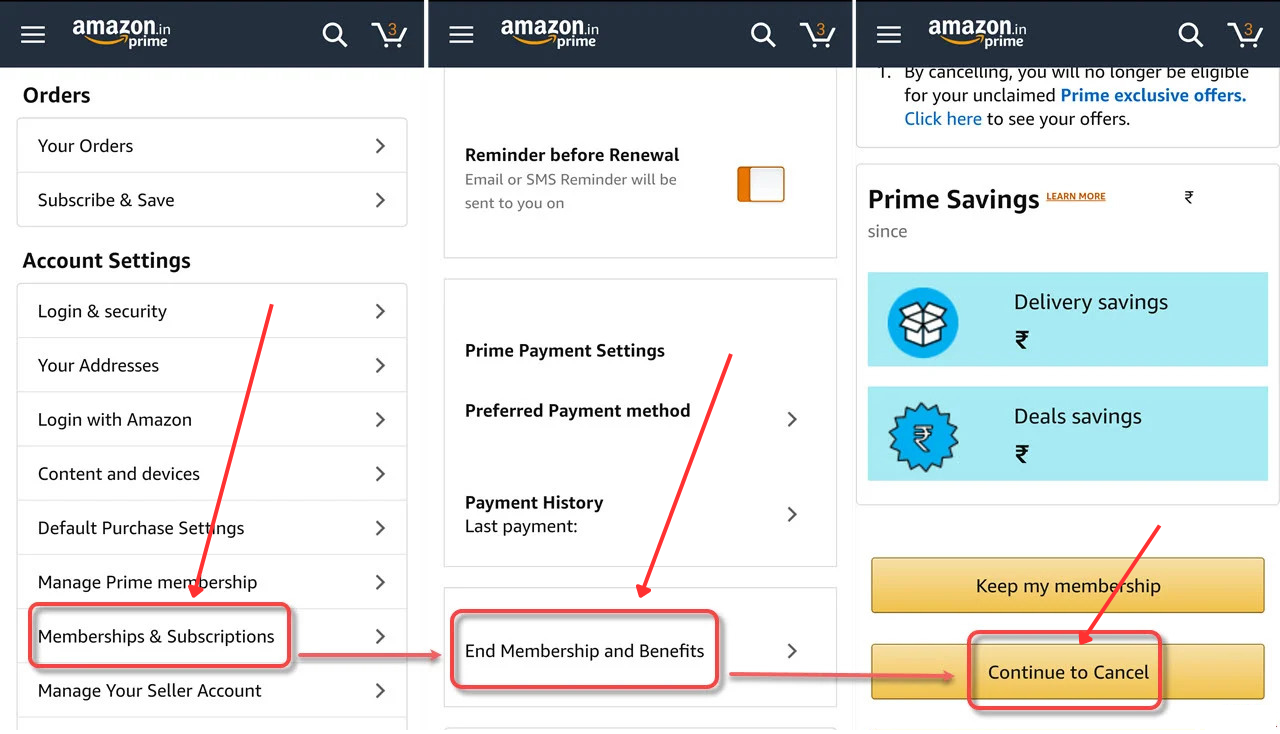This screenshot has width=1280, height=734.
Task: Click the LEARN MORE link beside Prime Savings
Action: click(x=1075, y=196)
